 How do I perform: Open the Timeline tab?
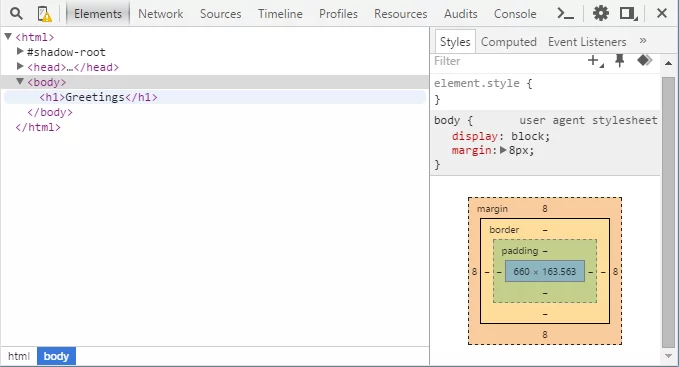coord(280,14)
